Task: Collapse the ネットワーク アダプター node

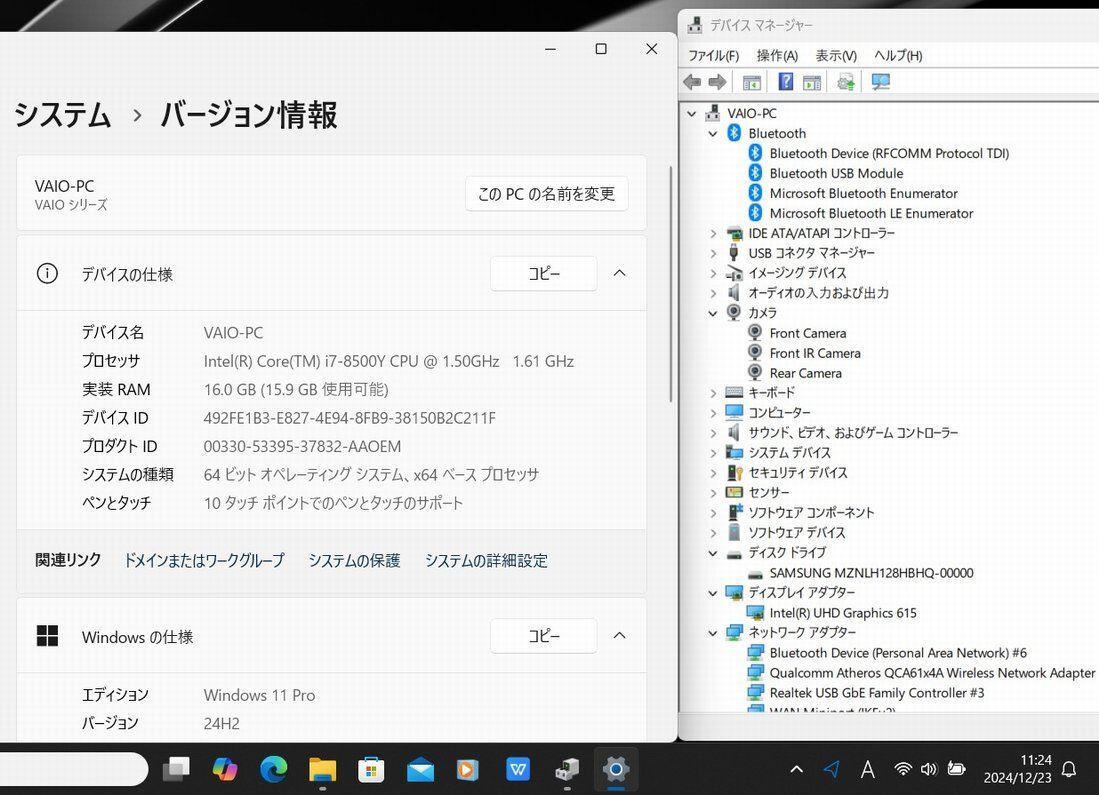Action: (713, 633)
